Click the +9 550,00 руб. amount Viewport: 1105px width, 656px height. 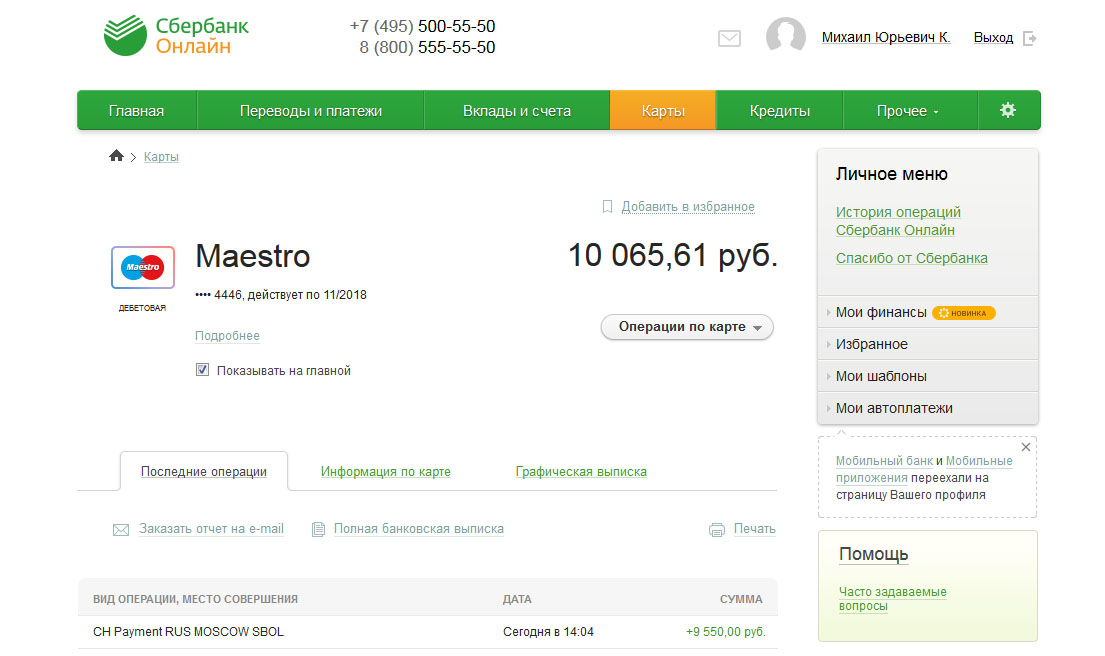726,632
